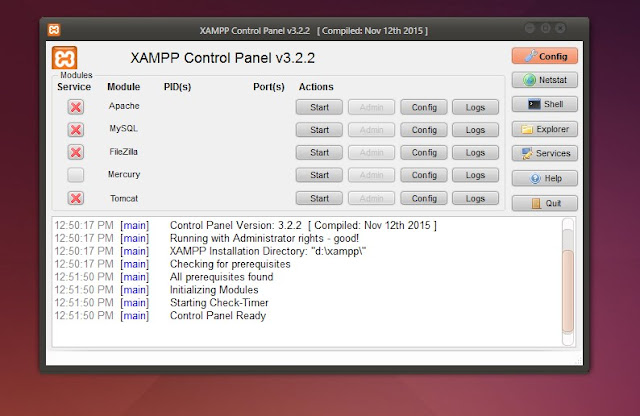Click the MySQL module label
Screen dimensions: 640x416
tap(123, 129)
